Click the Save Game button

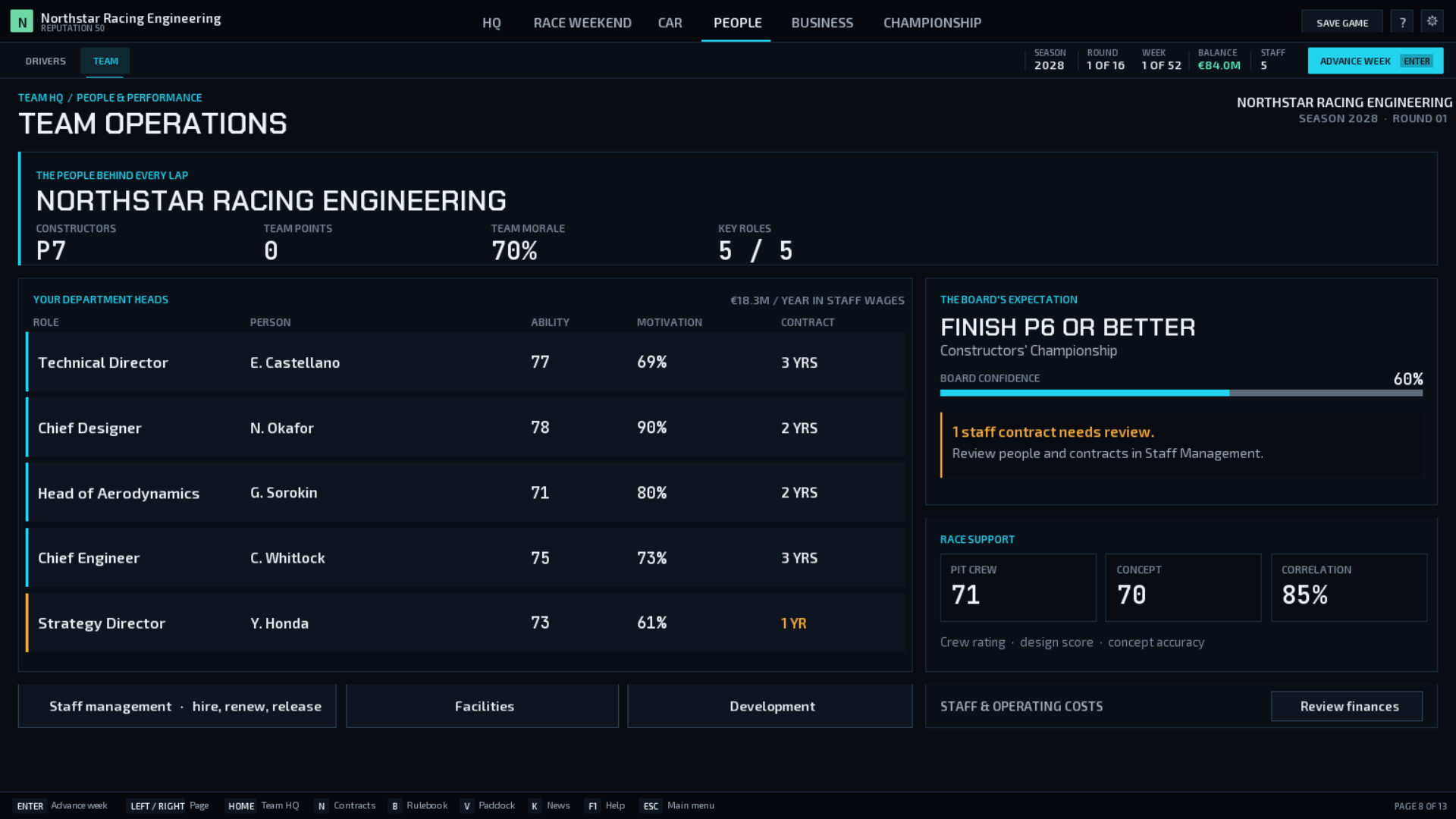1341,22
